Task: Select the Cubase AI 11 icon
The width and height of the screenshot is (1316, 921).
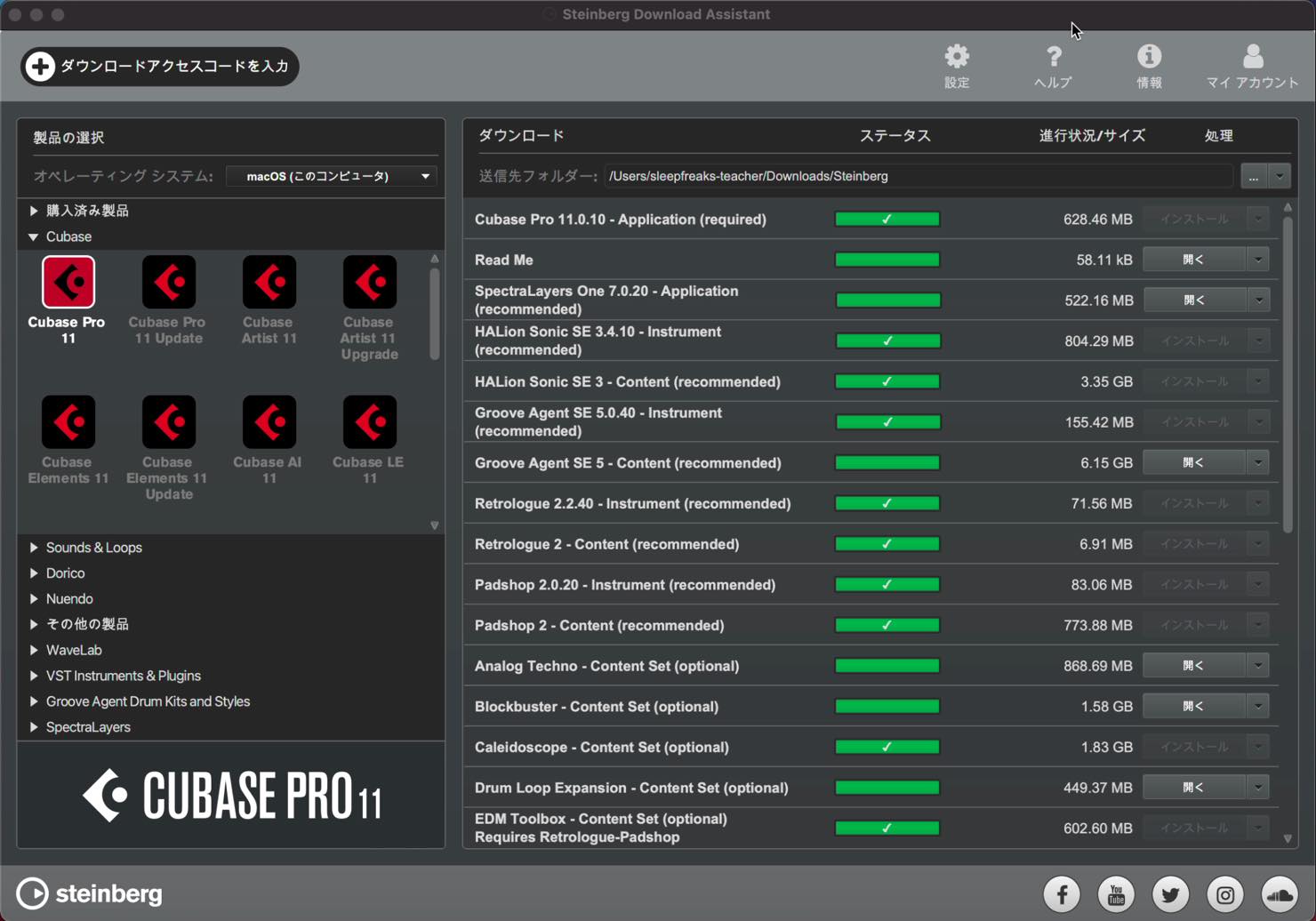Action: pyautogui.click(x=269, y=422)
